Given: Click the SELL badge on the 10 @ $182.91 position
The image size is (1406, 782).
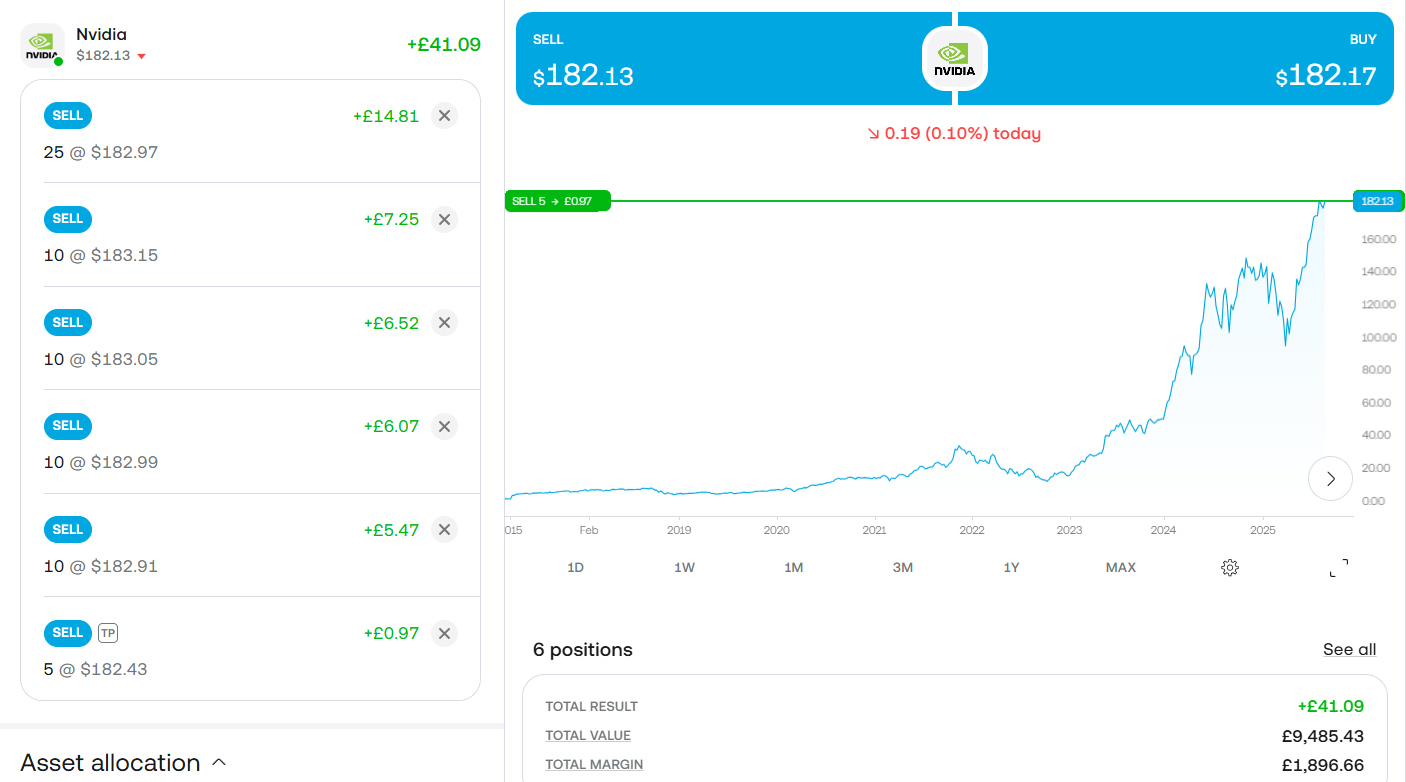Looking at the screenshot, I should click(x=68, y=530).
